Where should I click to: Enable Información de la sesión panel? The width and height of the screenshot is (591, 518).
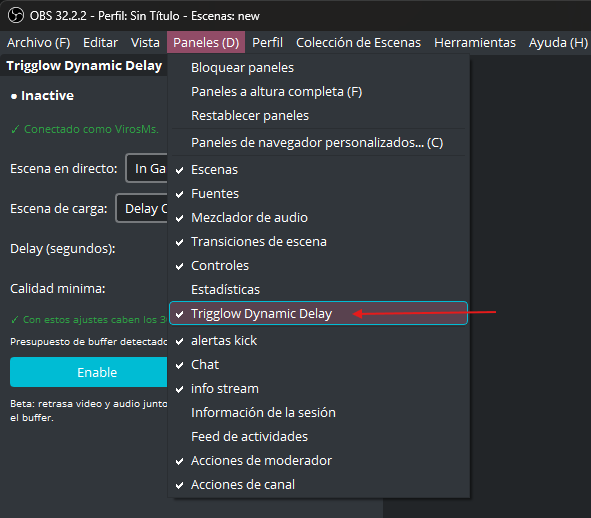pos(318,412)
